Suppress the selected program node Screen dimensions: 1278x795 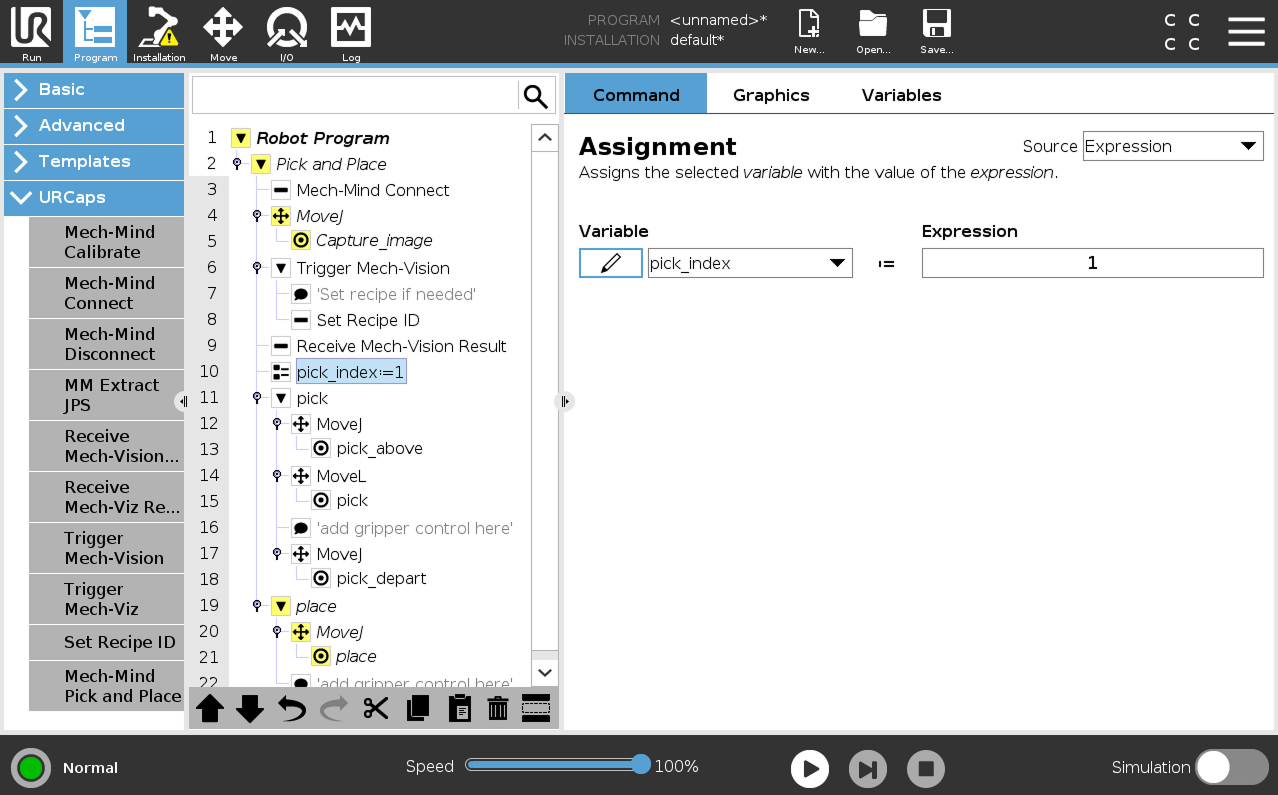tap(536, 709)
